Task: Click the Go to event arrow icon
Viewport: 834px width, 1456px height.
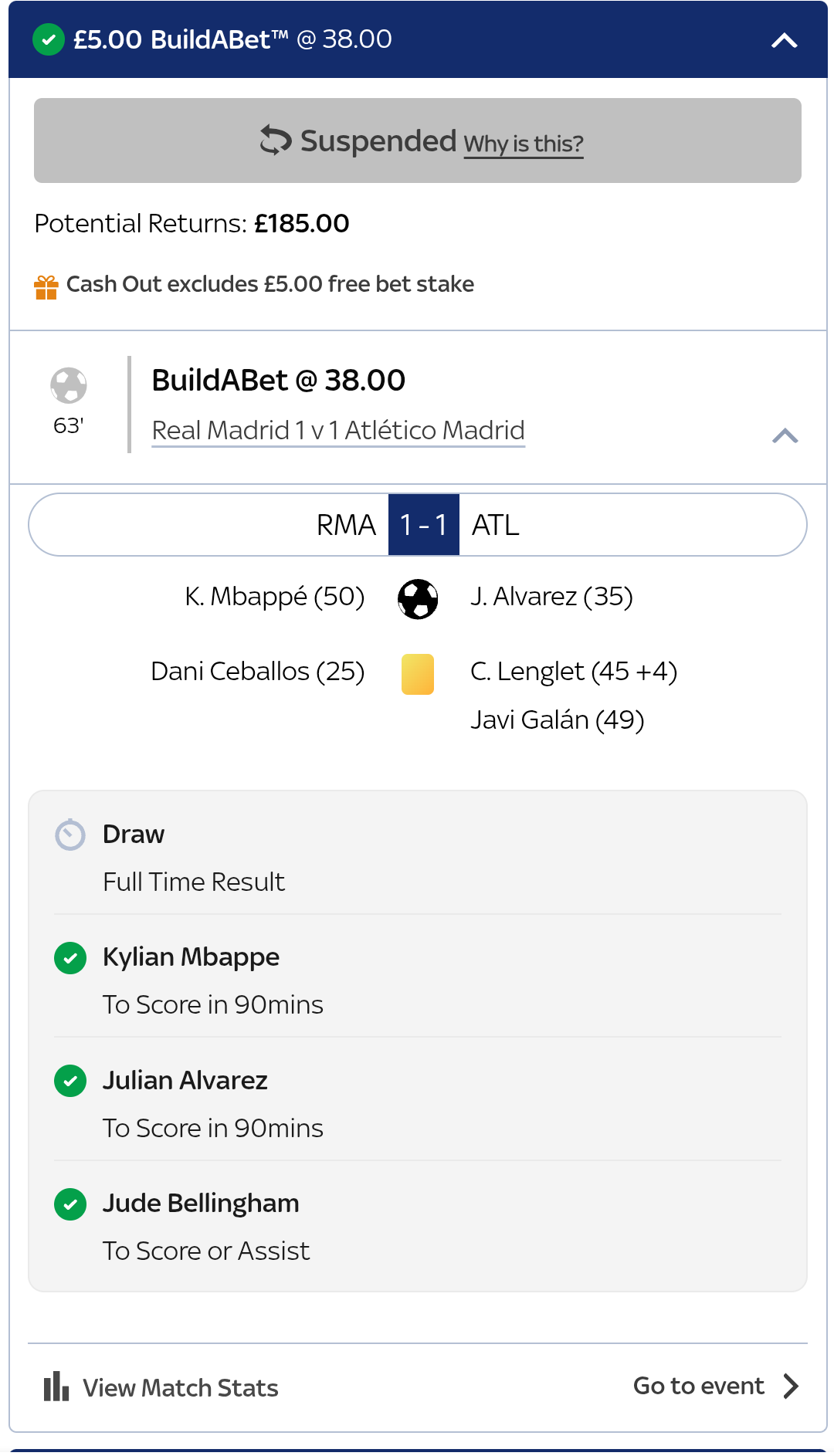Action: [x=791, y=1386]
